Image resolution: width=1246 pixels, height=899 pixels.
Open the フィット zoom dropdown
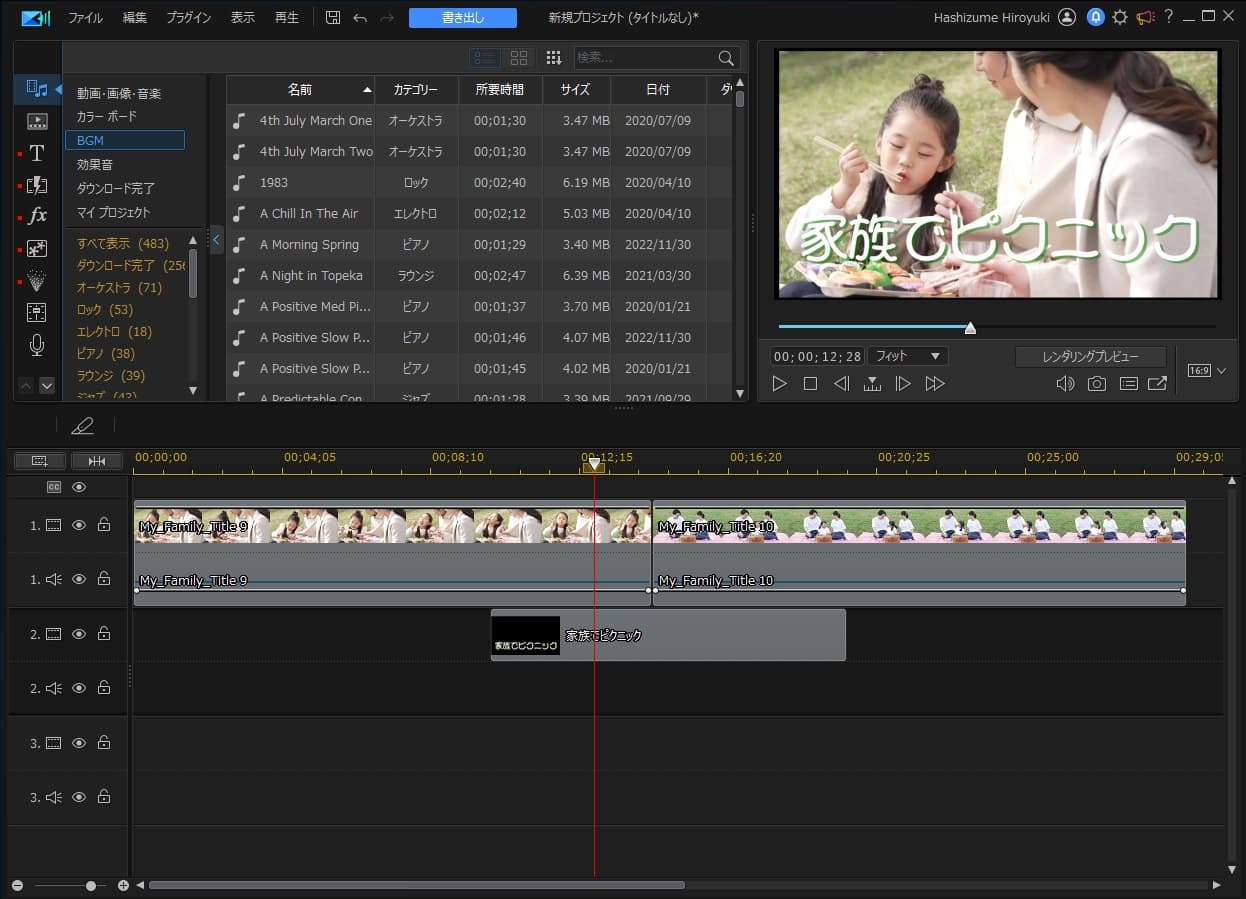tap(907, 356)
